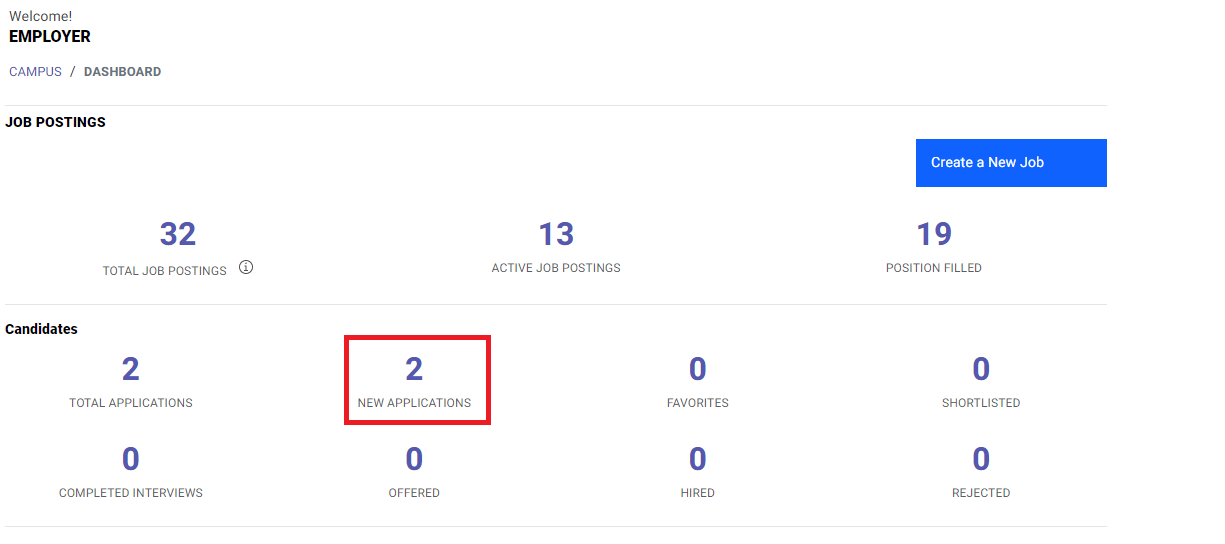1225x544 pixels.
Task: Open the 32 Total Job Postings count
Action: 178,234
